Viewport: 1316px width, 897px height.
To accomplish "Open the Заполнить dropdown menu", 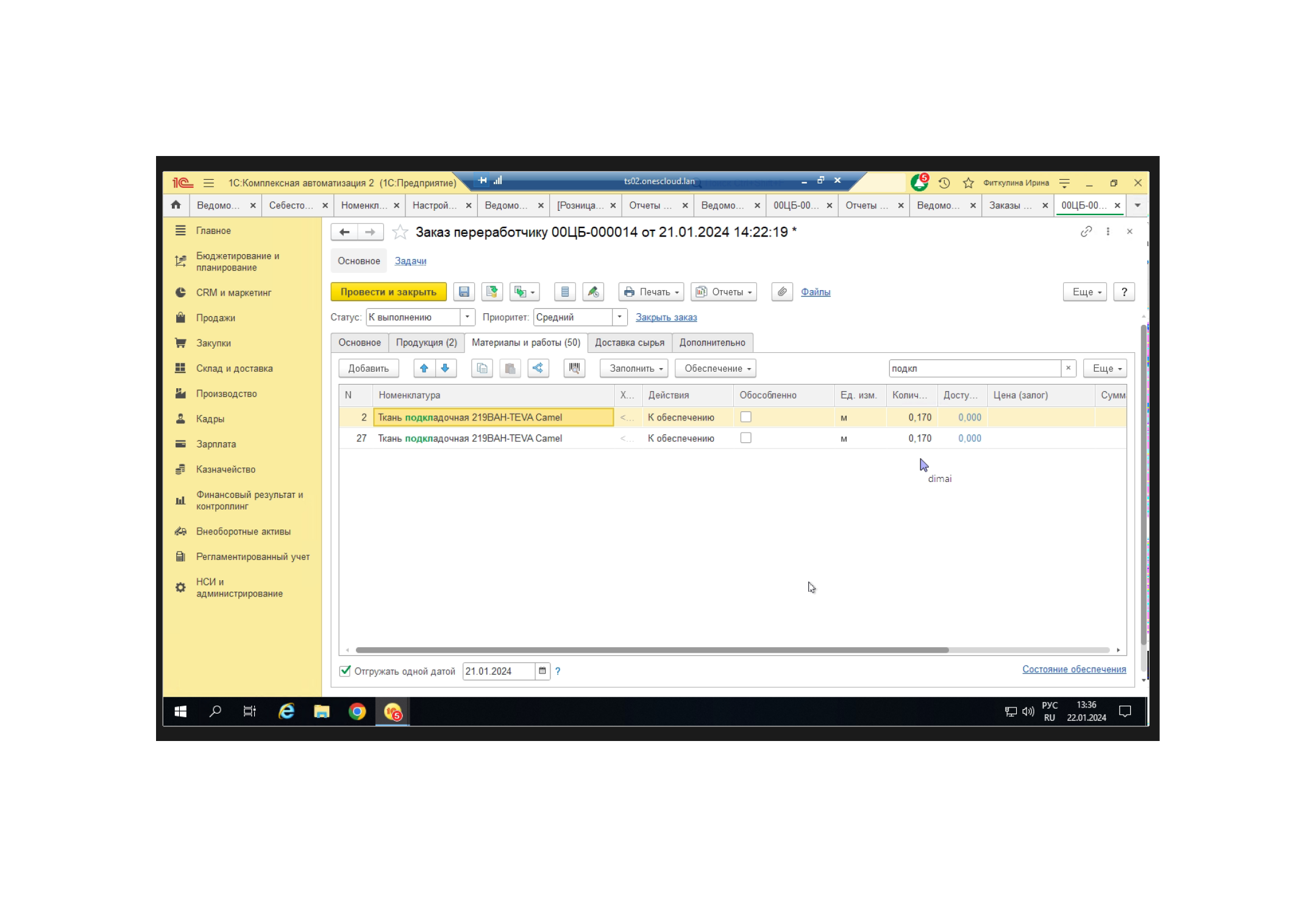I will click(x=634, y=368).
